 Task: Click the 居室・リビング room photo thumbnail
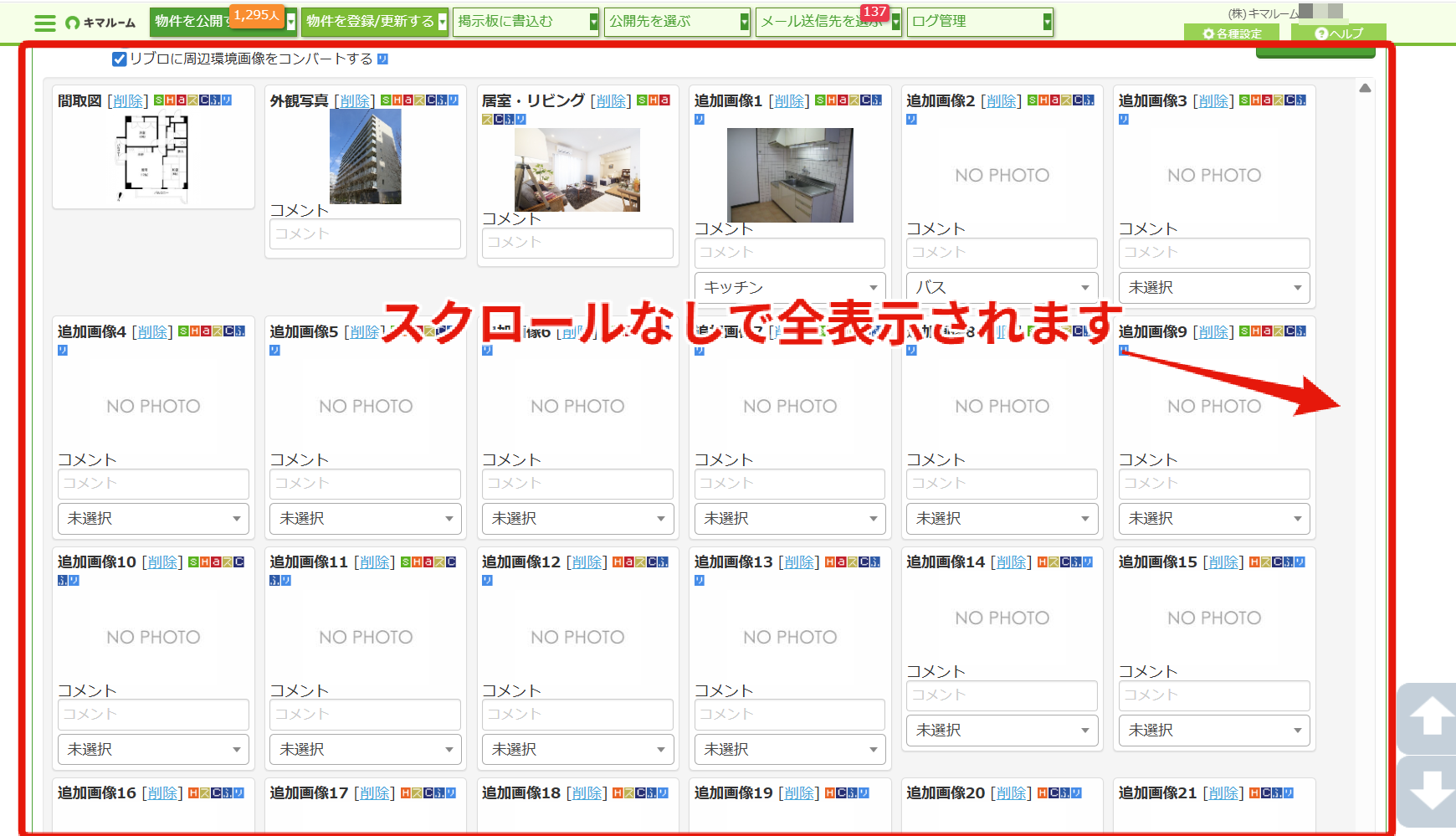tap(577, 170)
